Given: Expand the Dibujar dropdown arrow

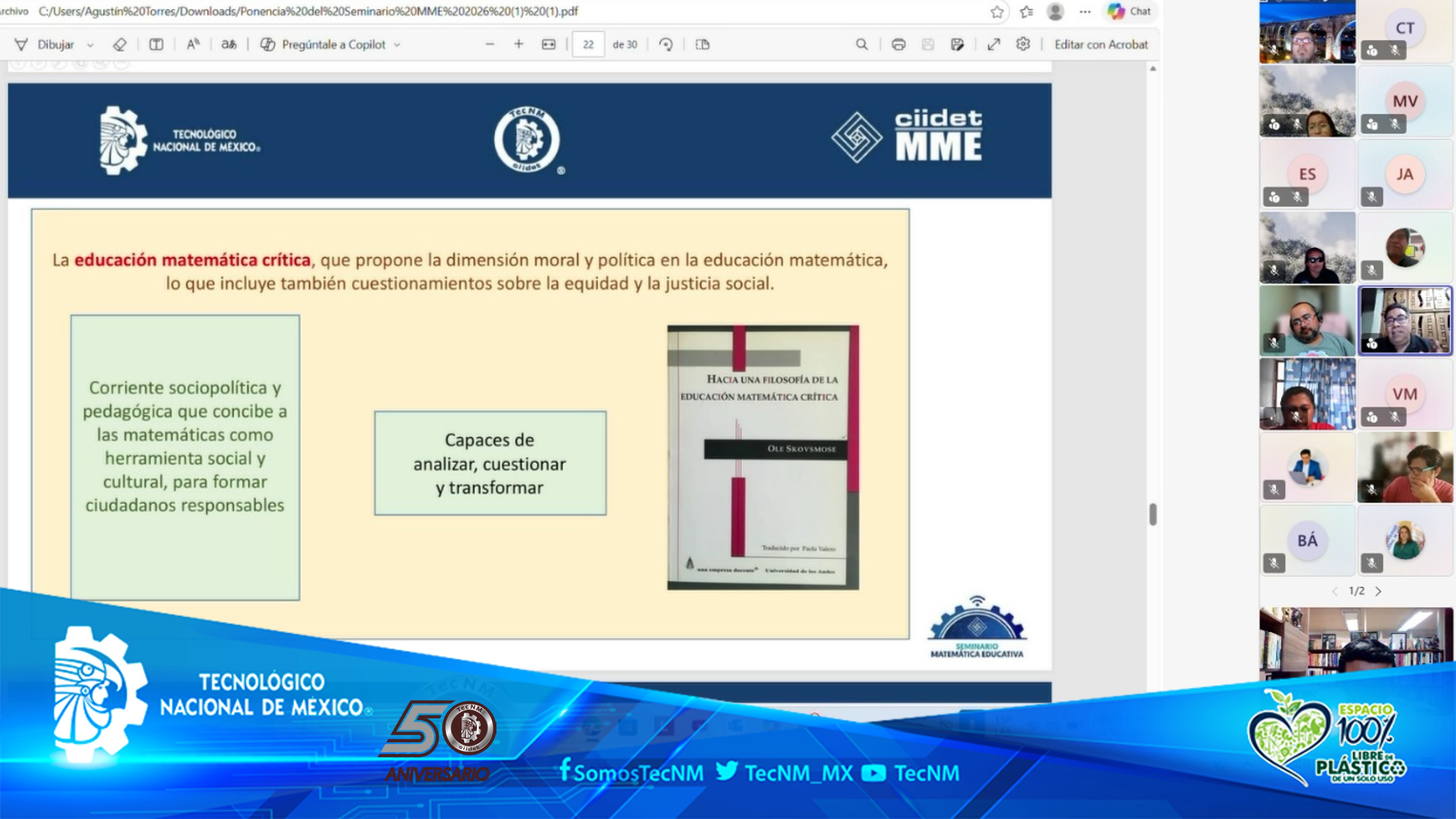Looking at the screenshot, I should (x=90, y=45).
